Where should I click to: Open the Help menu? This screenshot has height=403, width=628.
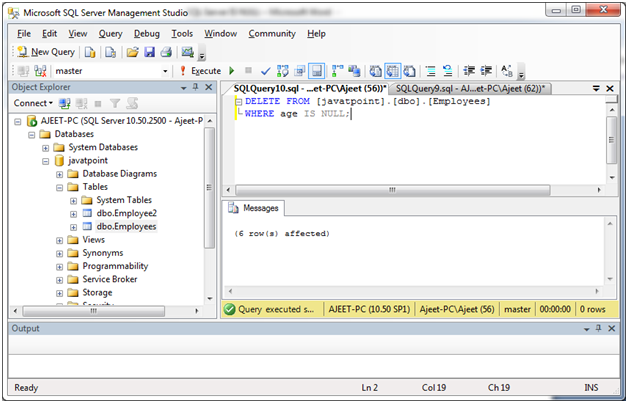[x=316, y=34]
